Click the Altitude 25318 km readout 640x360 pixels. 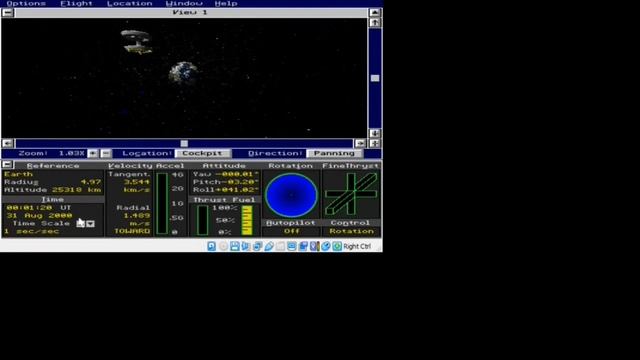coord(53,190)
